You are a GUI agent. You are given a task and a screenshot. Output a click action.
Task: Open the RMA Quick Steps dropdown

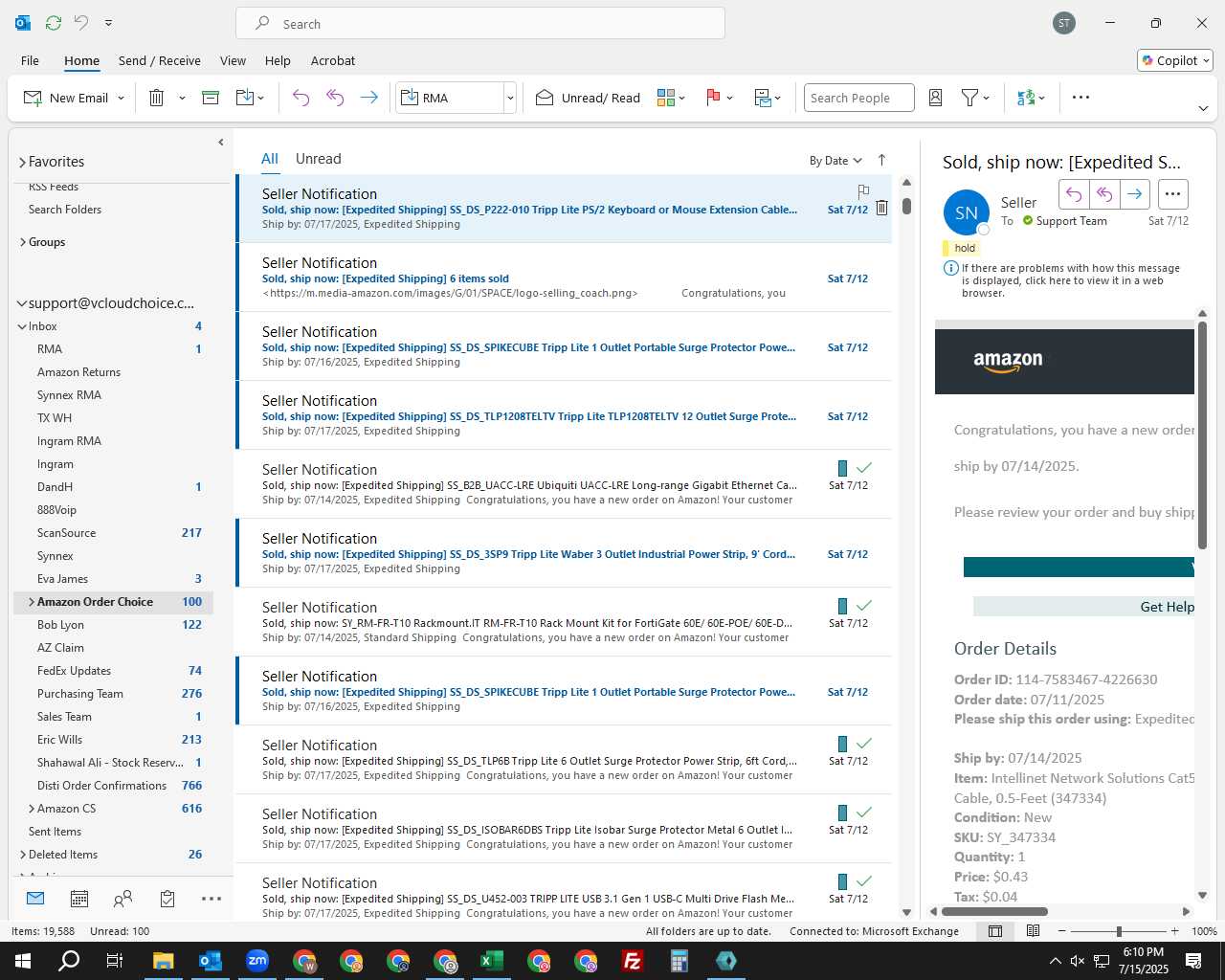(510, 98)
